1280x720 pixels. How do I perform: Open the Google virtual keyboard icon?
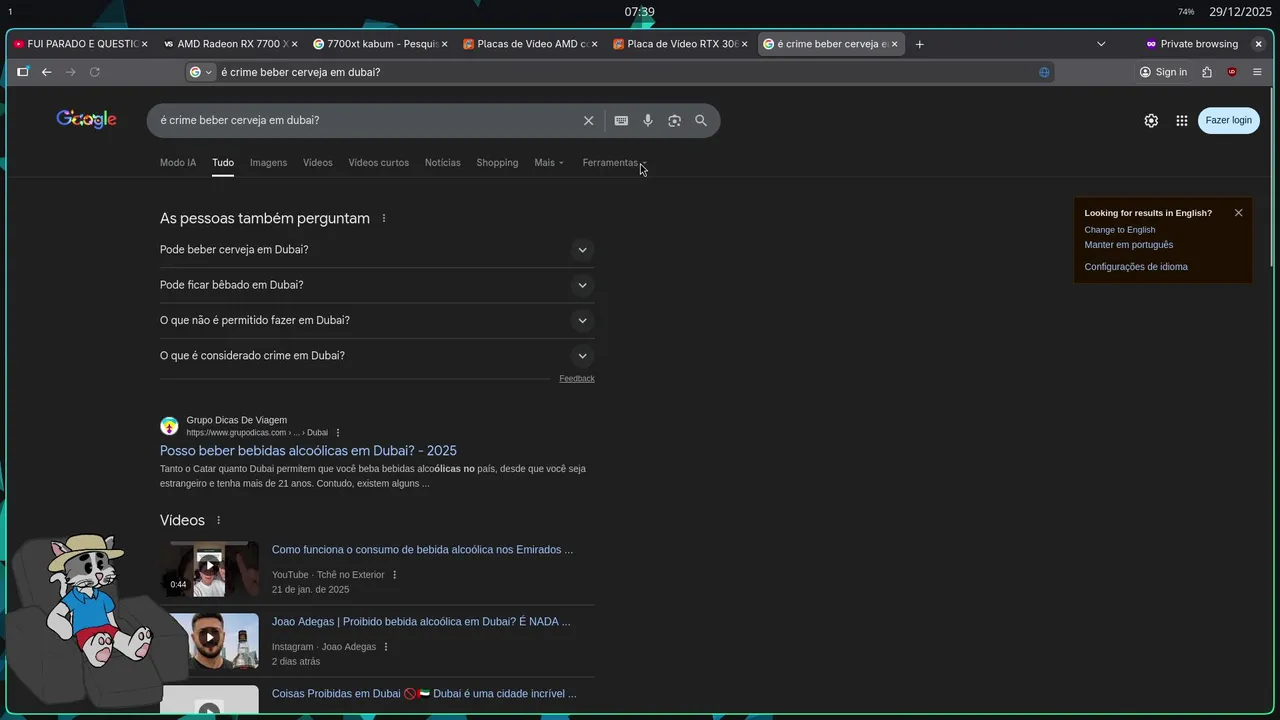[621, 120]
